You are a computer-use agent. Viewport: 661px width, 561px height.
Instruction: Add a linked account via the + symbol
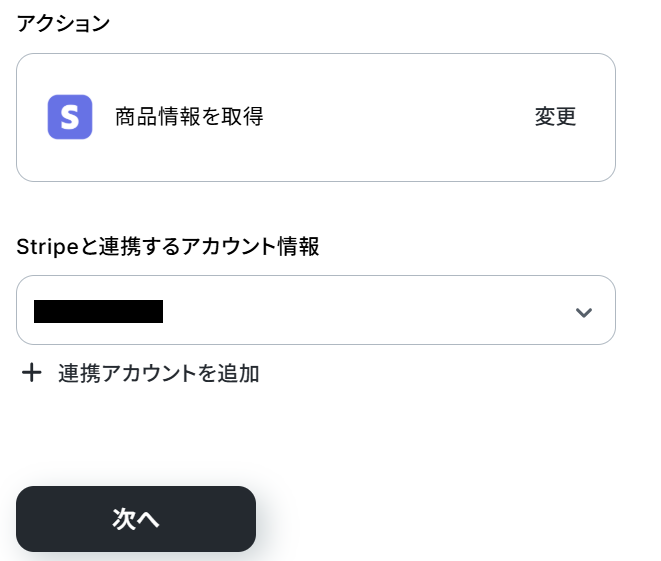(x=32, y=373)
